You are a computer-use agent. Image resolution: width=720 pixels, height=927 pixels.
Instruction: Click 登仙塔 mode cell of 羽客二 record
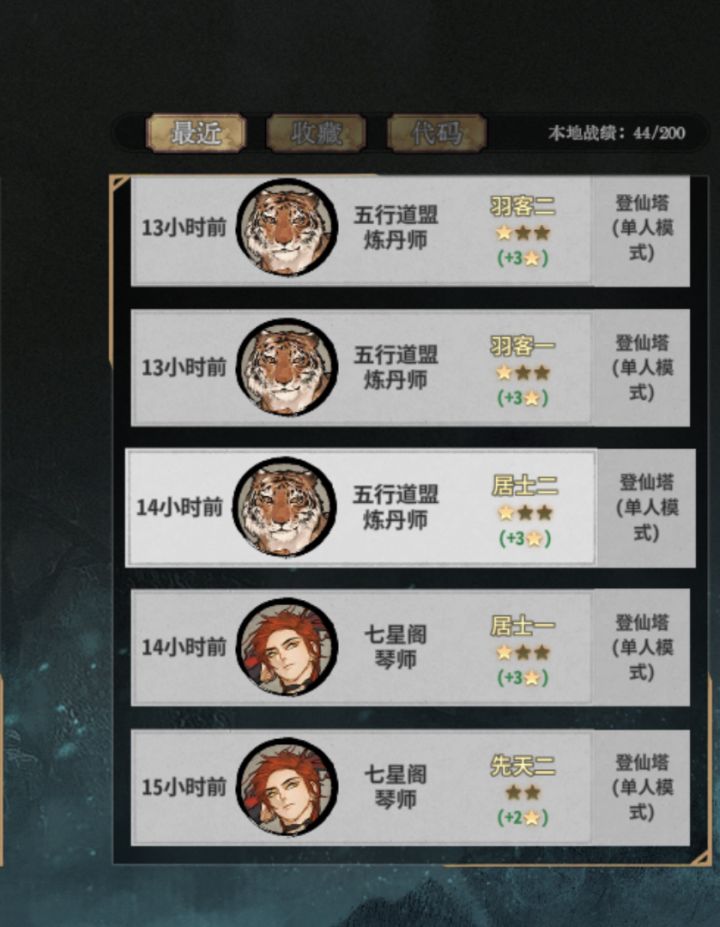[642, 228]
